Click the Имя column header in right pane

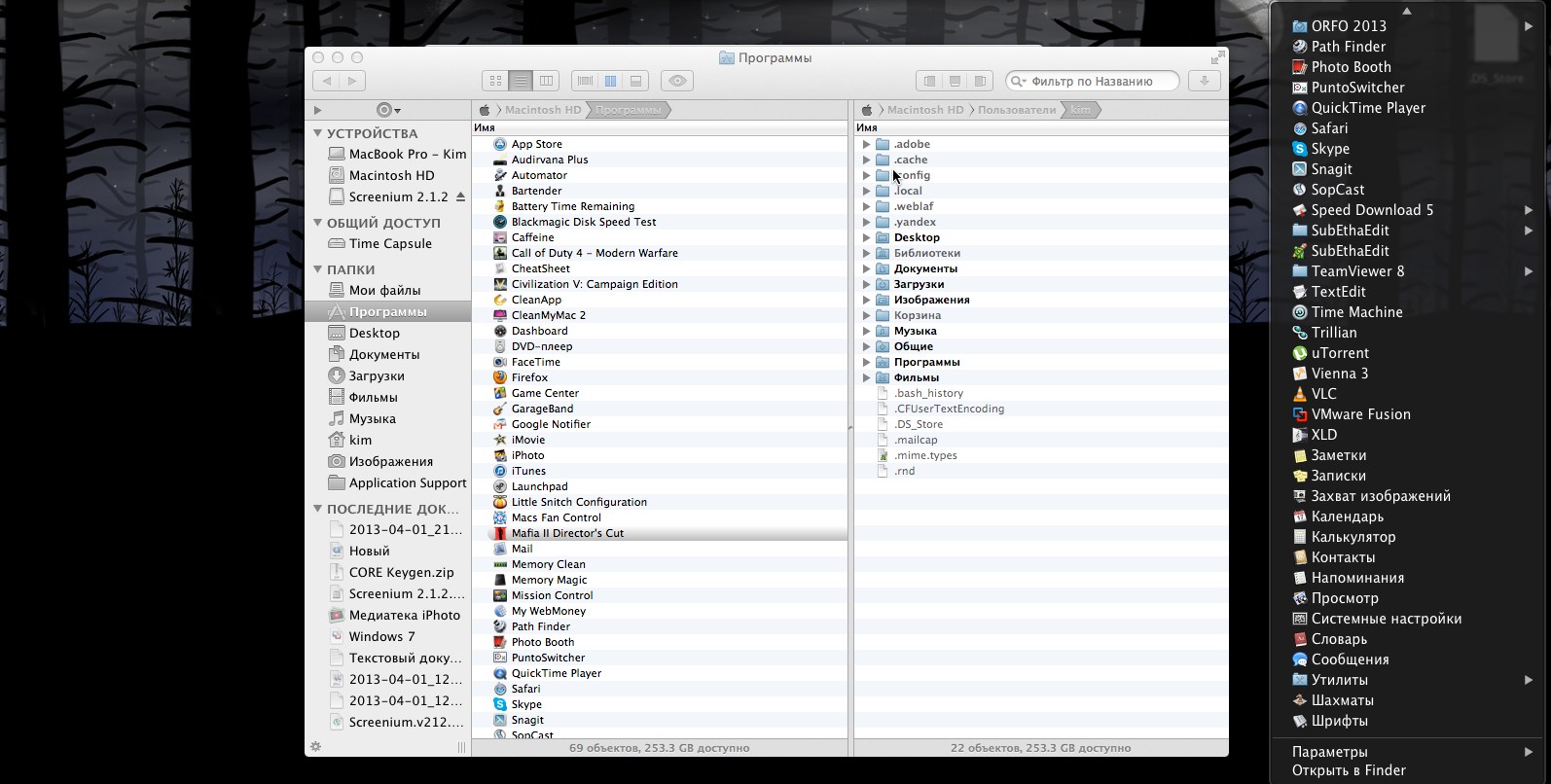tap(1041, 127)
